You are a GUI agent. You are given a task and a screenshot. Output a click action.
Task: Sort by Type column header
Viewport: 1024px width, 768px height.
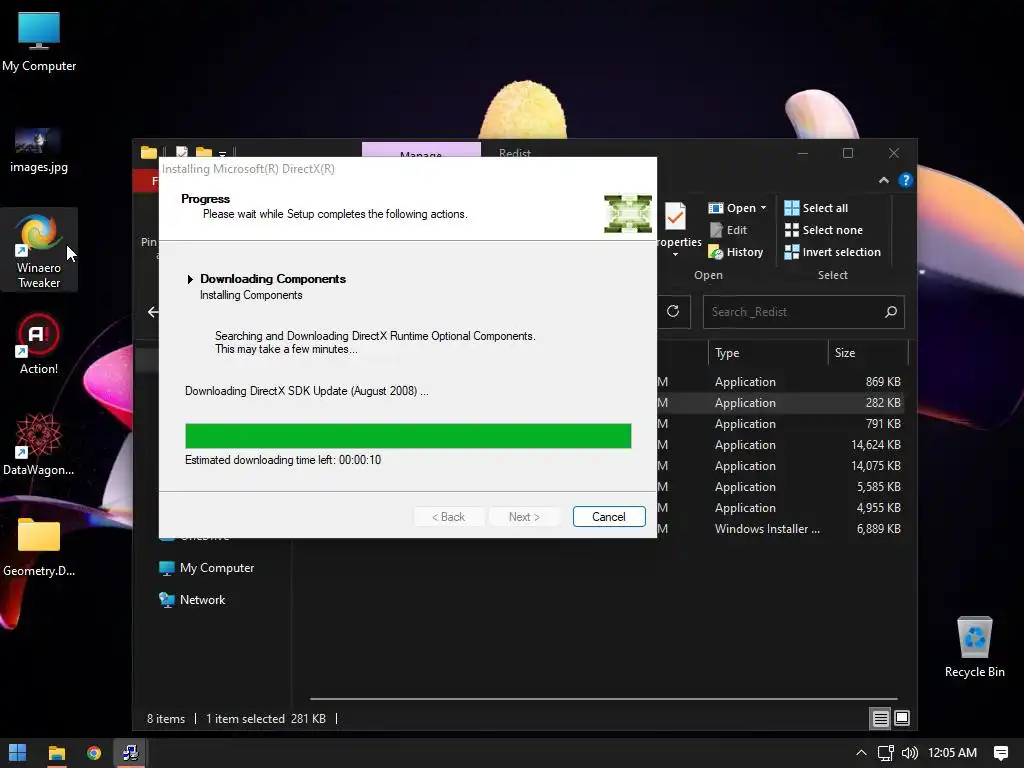[767, 353]
